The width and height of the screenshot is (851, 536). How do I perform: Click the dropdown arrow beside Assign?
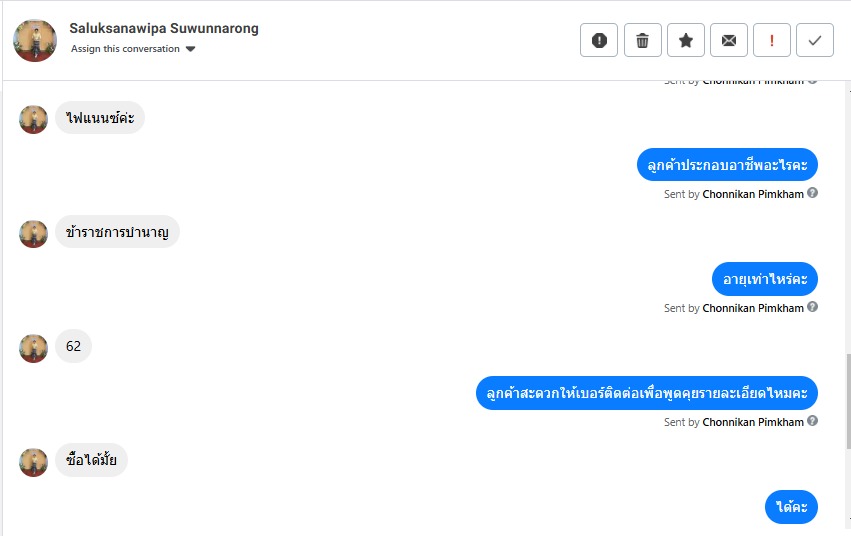191,49
